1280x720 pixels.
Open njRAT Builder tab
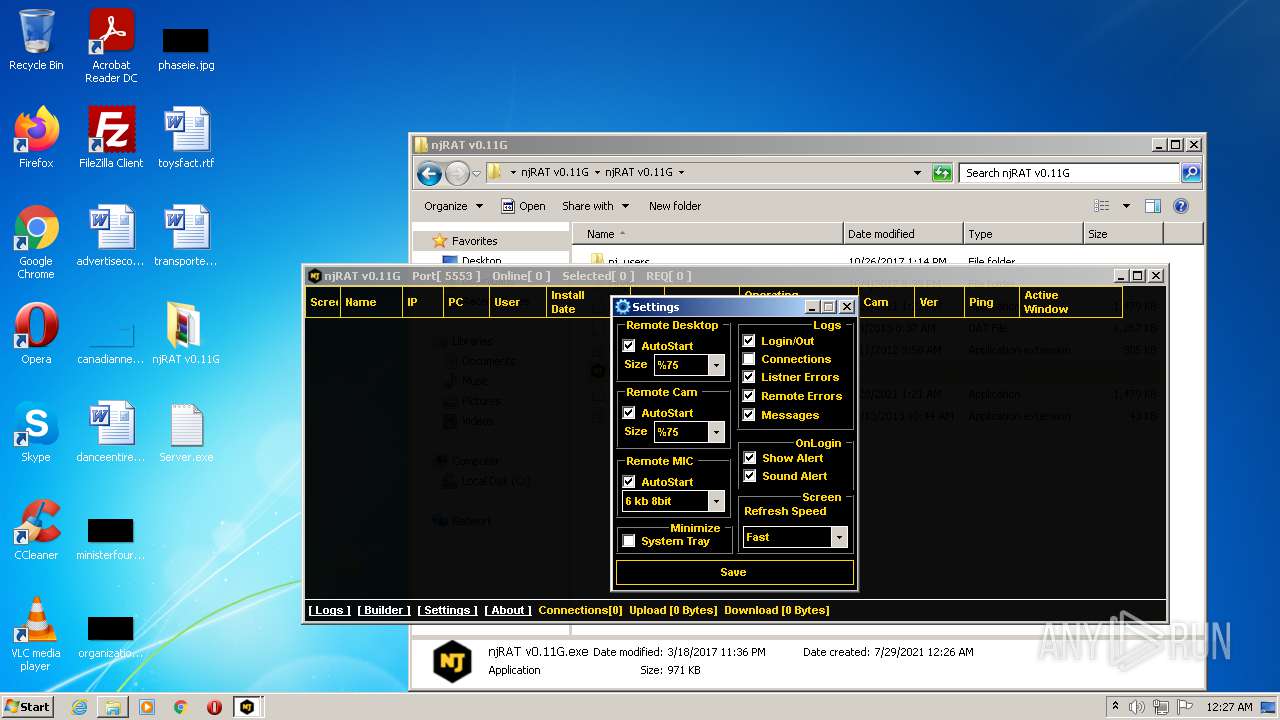pos(384,610)
